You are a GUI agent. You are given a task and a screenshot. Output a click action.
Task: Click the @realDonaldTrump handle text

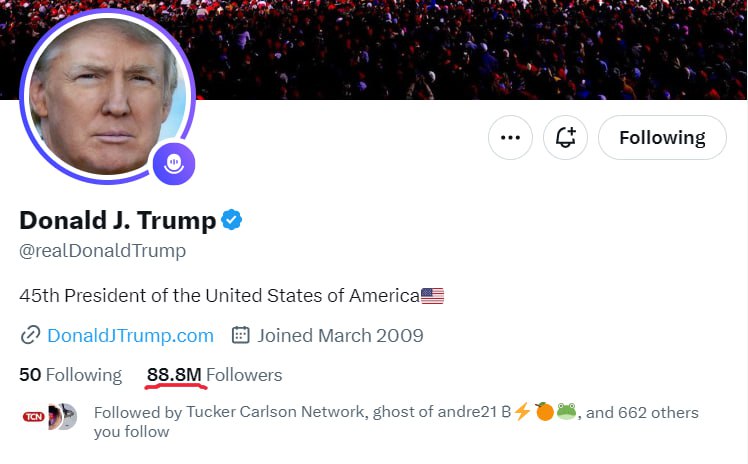(103, 250)
